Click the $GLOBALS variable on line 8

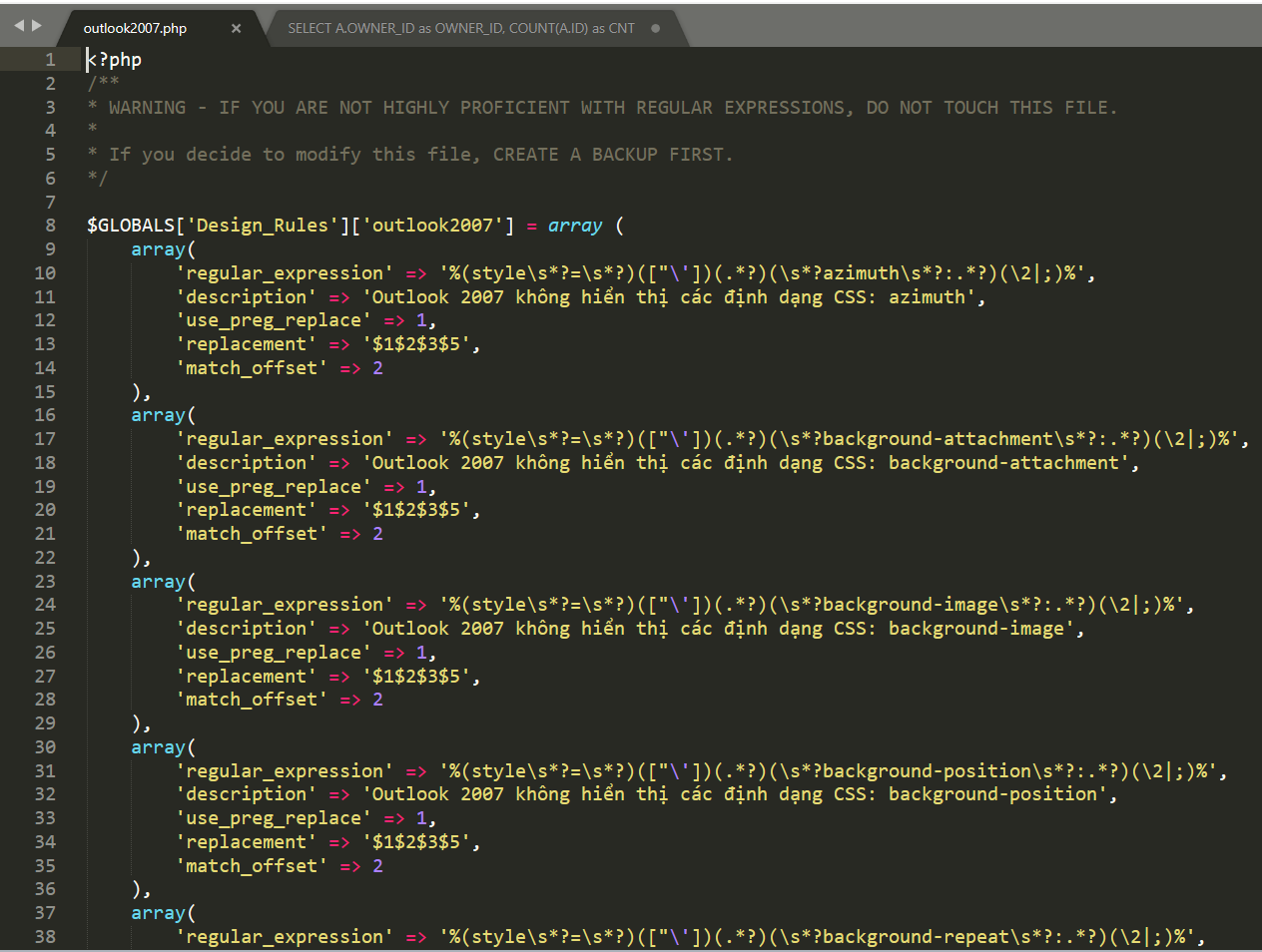point(131,226)
